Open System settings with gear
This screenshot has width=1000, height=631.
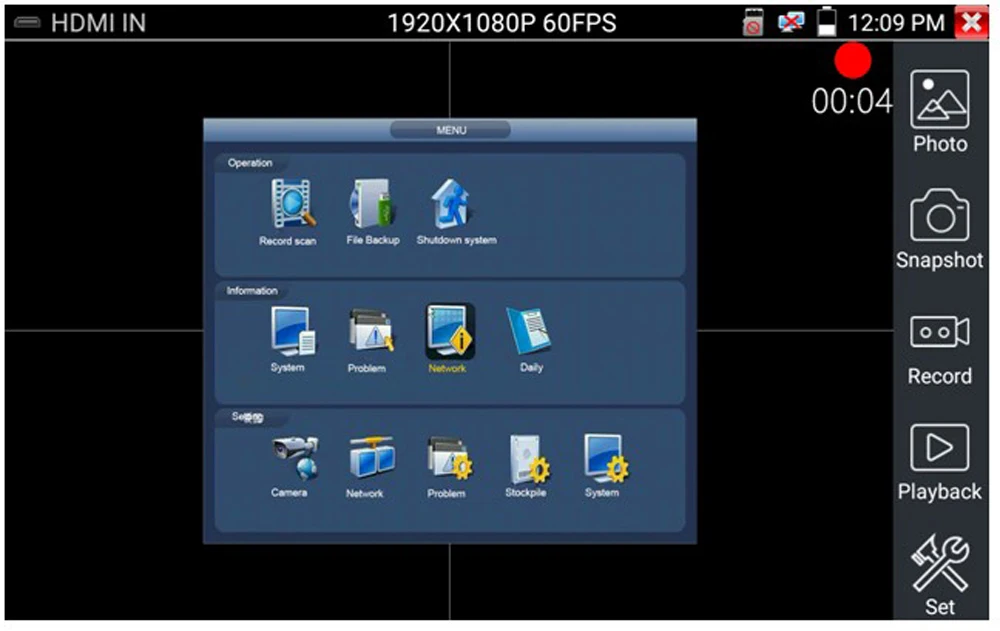[606, 458]
